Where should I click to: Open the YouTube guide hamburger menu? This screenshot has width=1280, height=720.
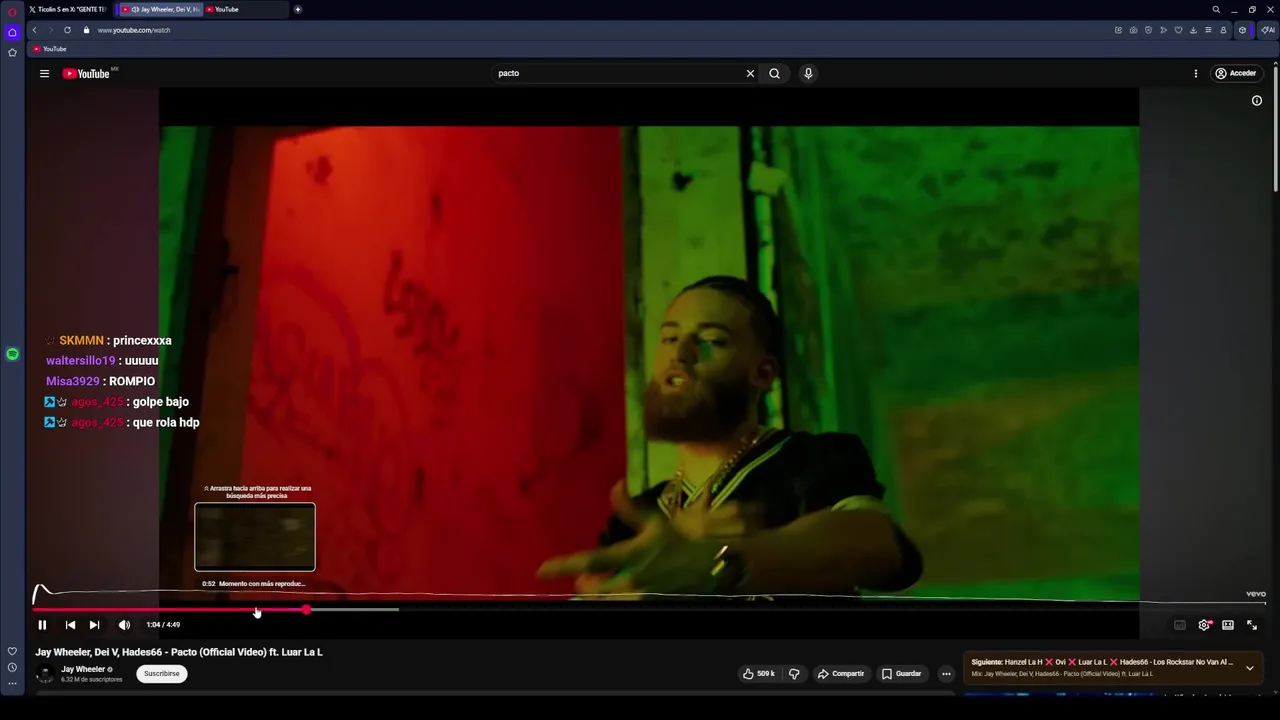[x=44, y=73]
